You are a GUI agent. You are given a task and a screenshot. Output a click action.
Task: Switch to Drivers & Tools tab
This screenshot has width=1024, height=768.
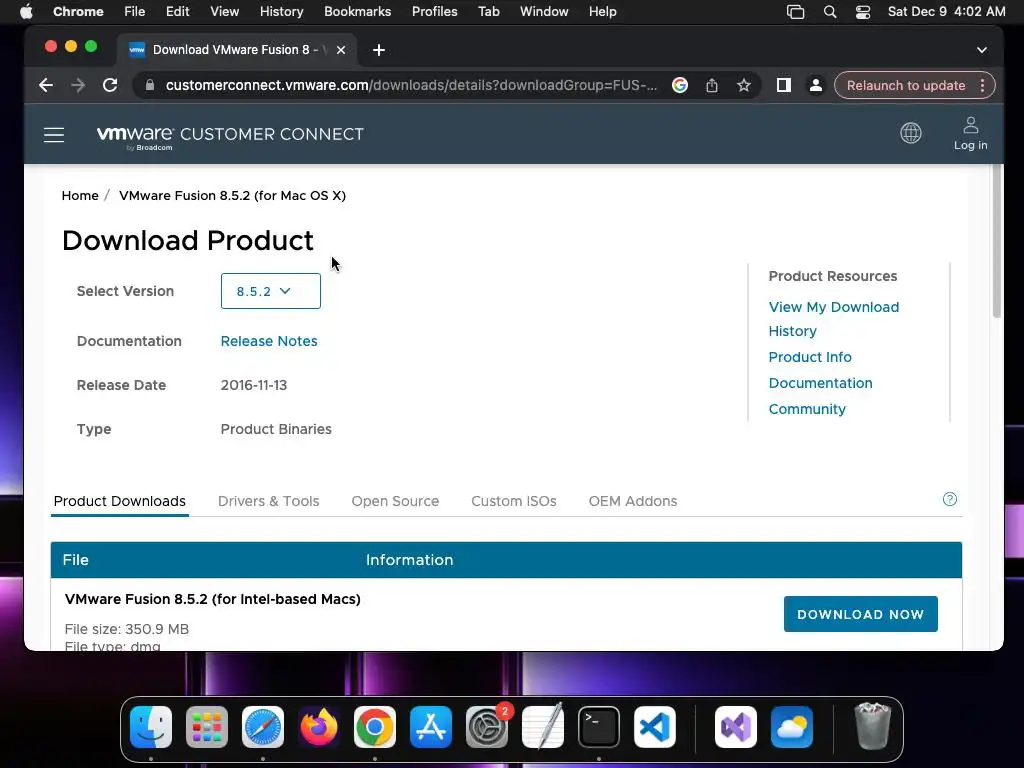(x=268, y=502)
